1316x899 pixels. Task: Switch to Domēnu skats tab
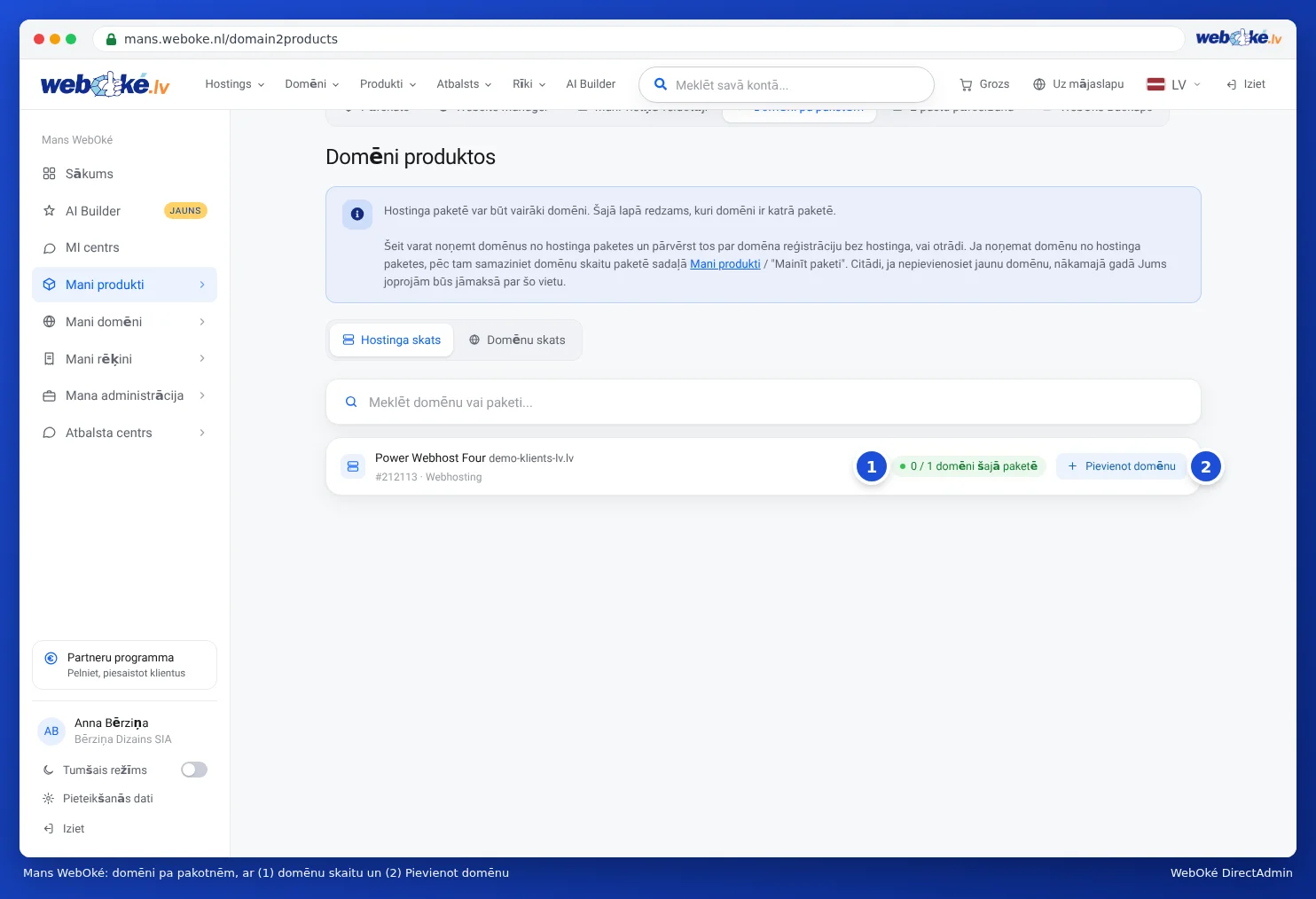point(517,340)
